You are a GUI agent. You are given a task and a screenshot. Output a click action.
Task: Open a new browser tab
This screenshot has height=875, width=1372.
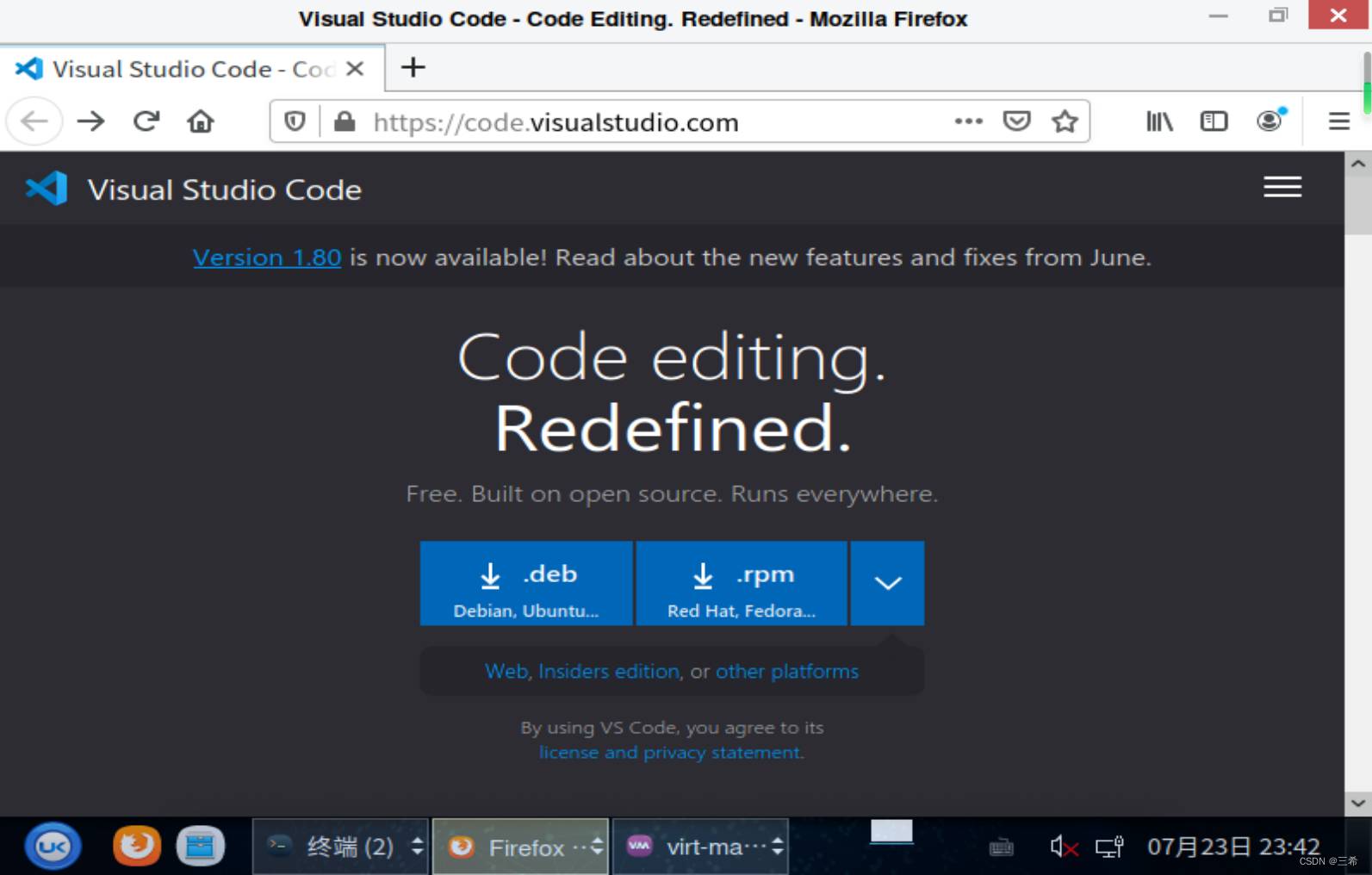(x=413, y=67)
